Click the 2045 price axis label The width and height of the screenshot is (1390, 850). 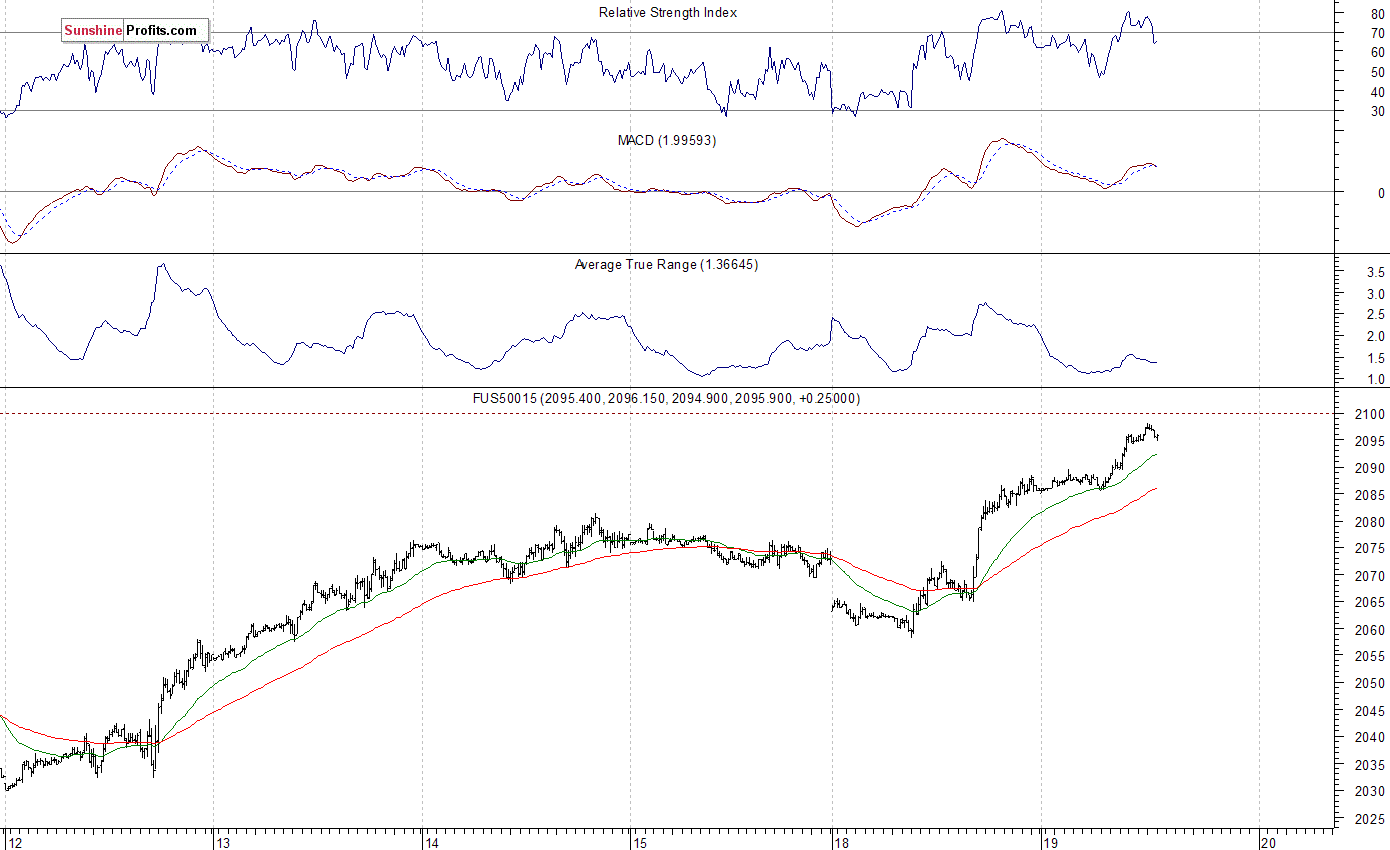[x=1371, y=711]
